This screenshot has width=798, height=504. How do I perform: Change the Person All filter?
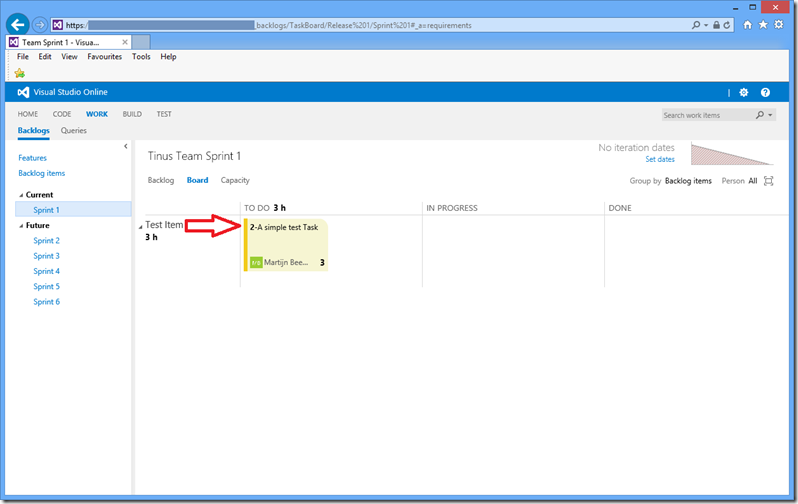[753, 181]
